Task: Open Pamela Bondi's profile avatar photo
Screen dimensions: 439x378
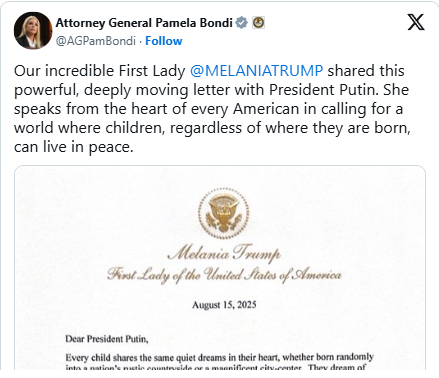Action: [x=33, y=31]
